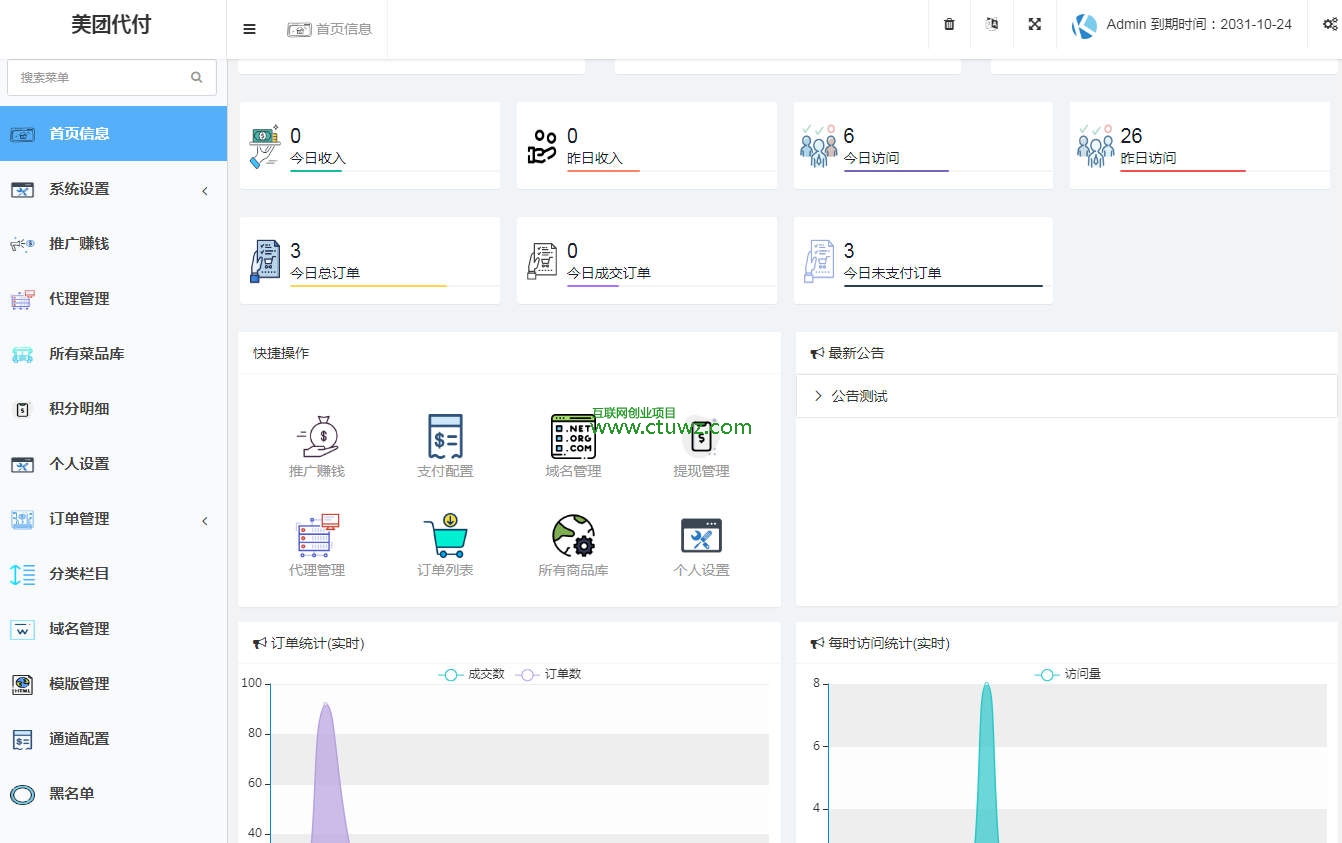Click the 个人设置 sidebar icon
This screenshot has width=1342, height=843.
22,464
